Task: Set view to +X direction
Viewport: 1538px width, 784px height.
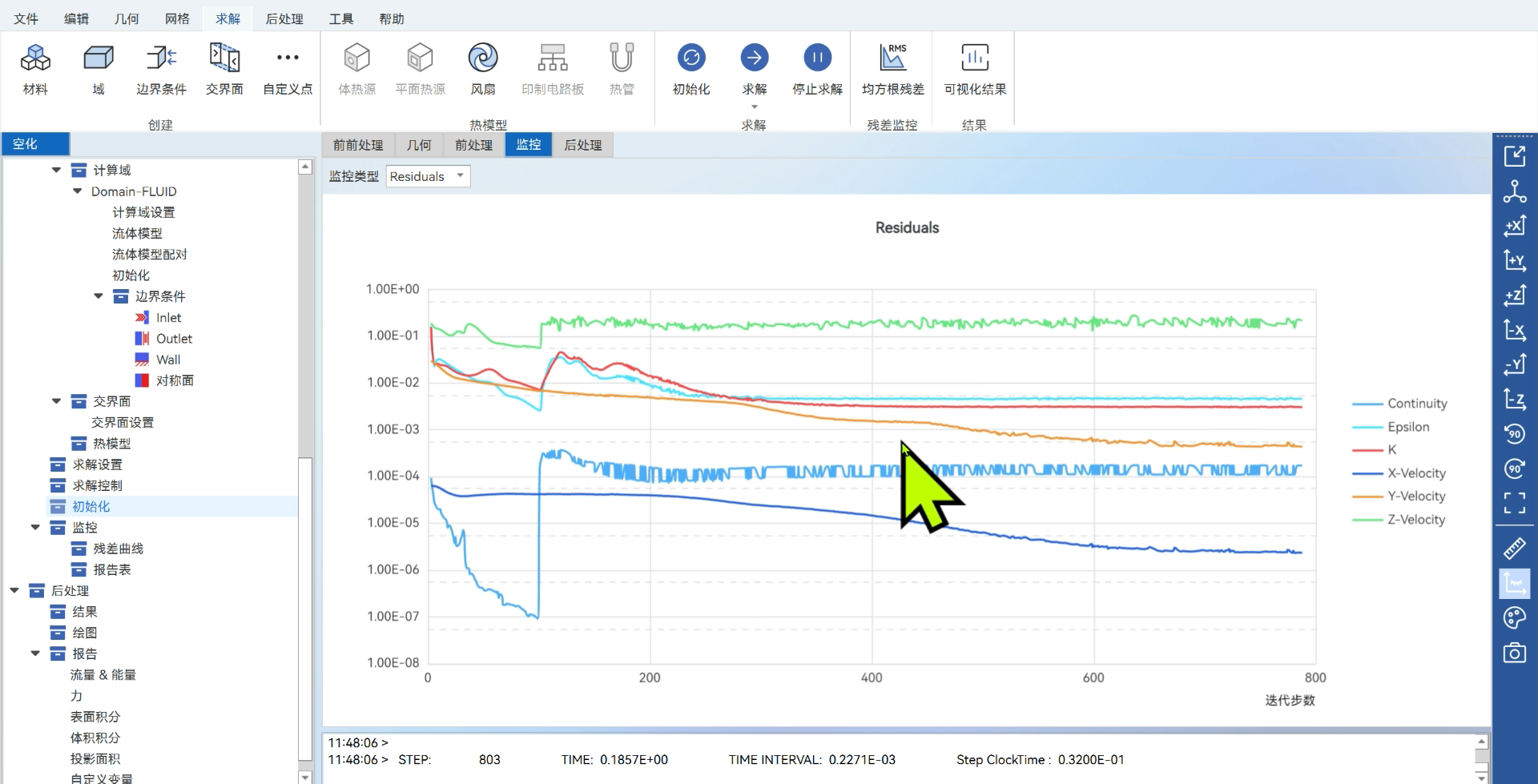Action: (1514, 226)
